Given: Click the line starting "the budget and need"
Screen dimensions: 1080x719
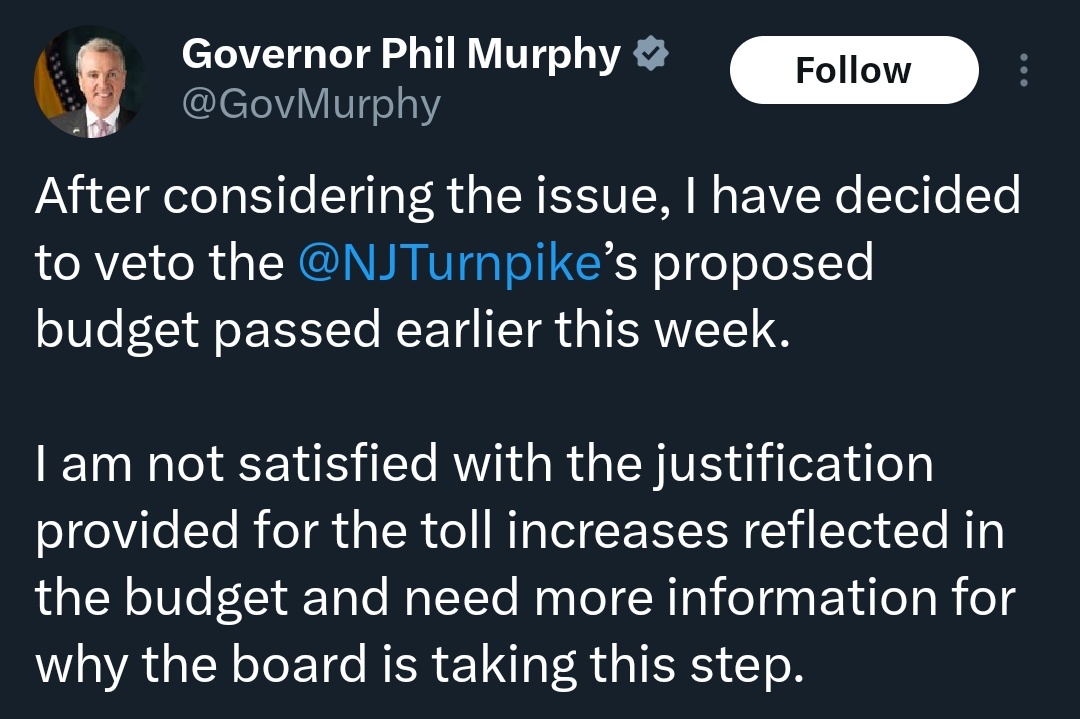Looking at the screenshot, I should click(525, 599).
